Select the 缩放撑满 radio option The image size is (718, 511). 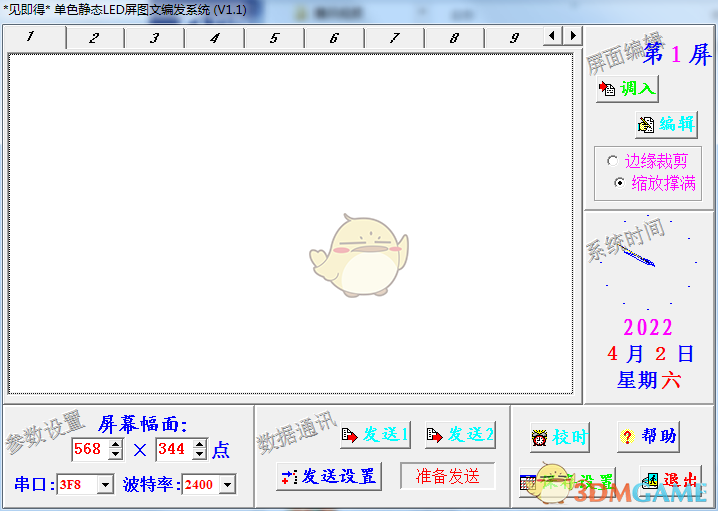click(x=619, y=183)
